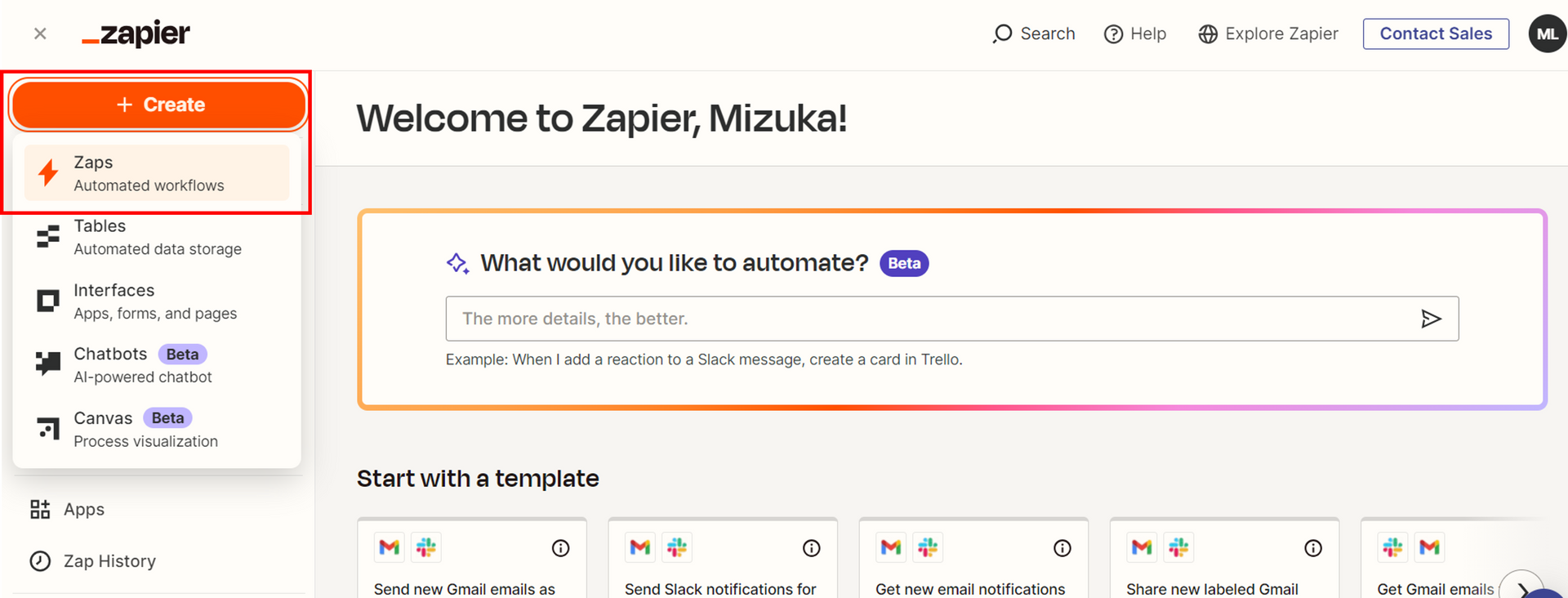
Task: Open the Help menu
Action: point(1135,33)
